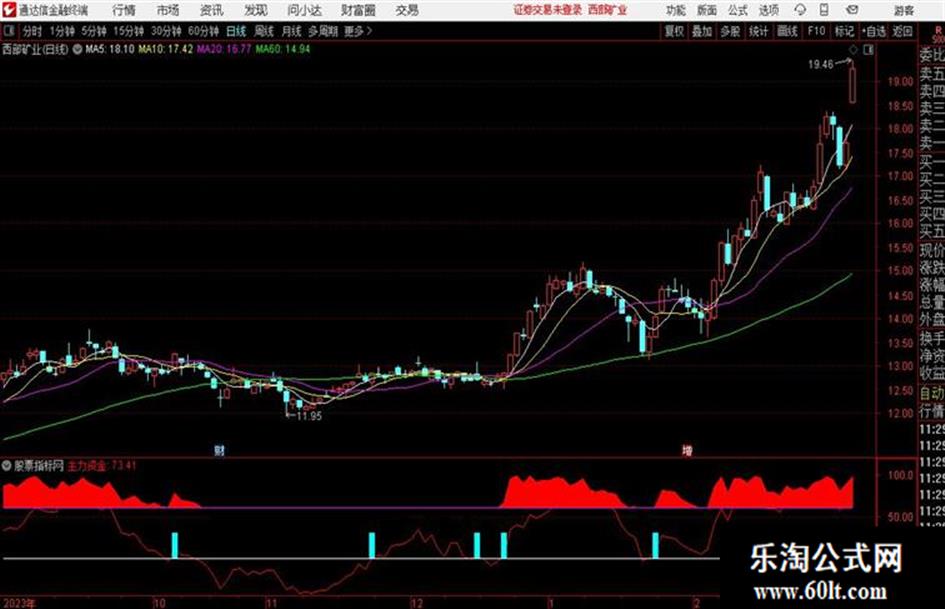The height and width of the screenshot is (609, 945).
Task: Click the 通达信 red logo icon
Action: (x=9, y=10)
